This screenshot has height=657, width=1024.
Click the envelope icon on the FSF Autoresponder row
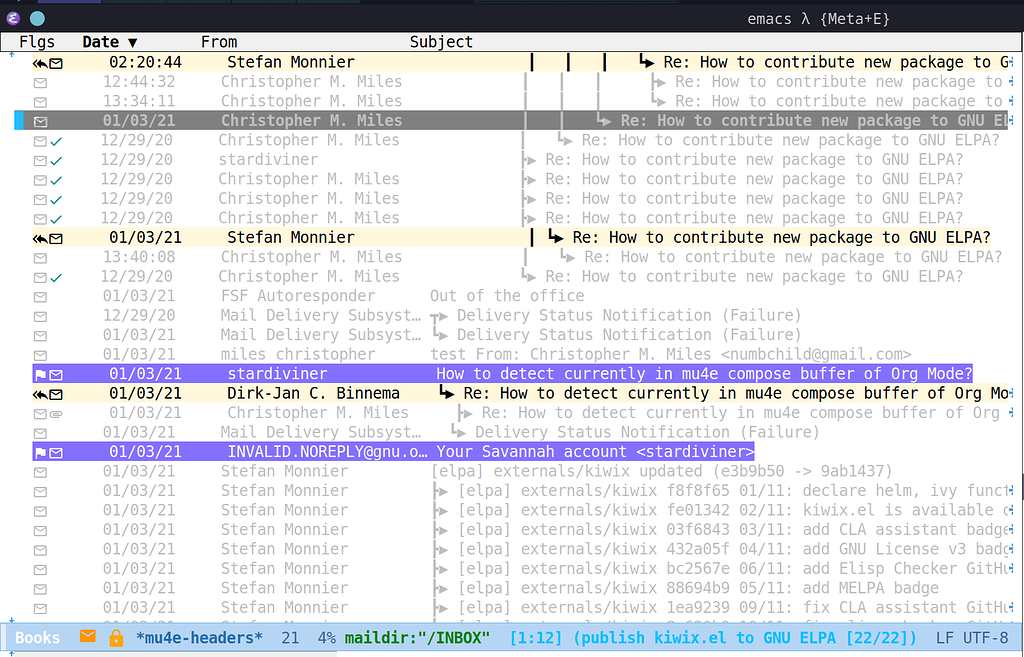pos(39,295)
